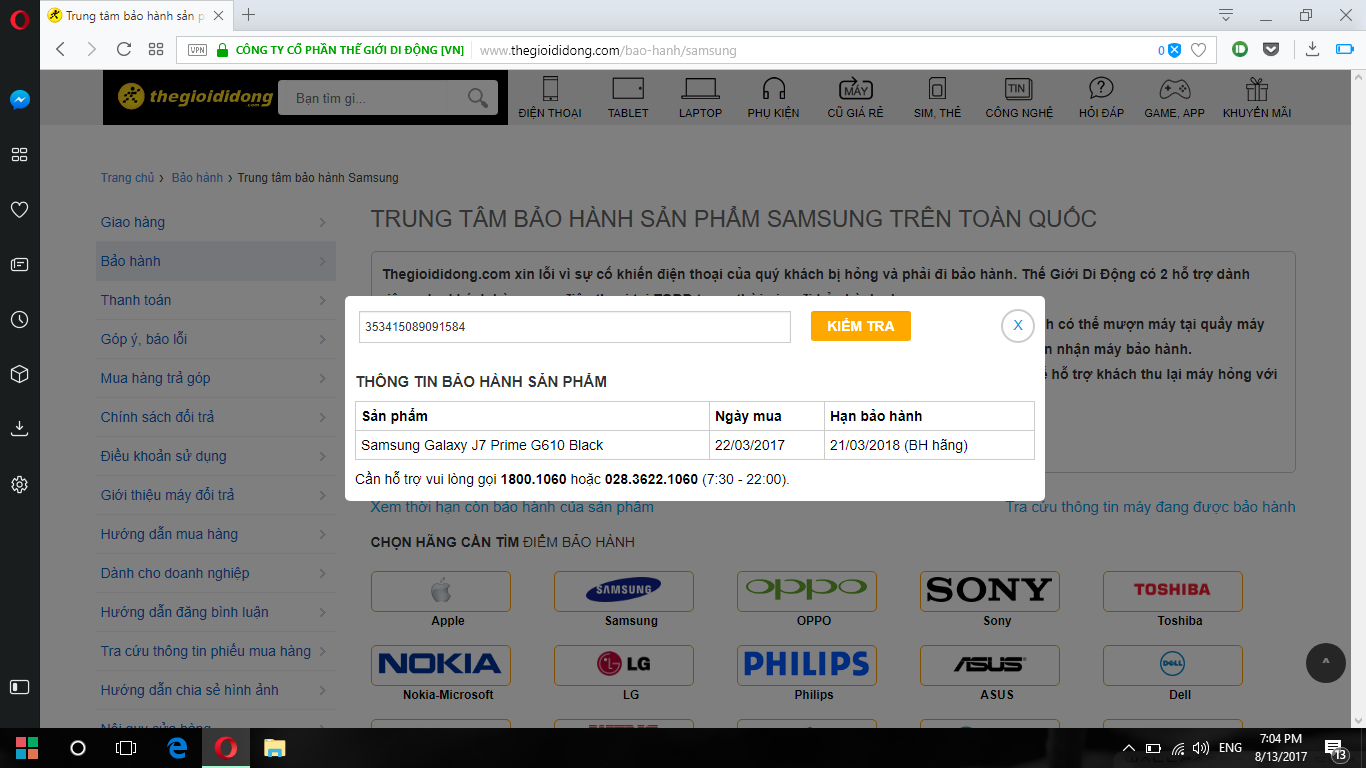This screenshot has width=1366, height=768.
Task: Click Bảo hành breadcrumb link
Action: [197, 178]
